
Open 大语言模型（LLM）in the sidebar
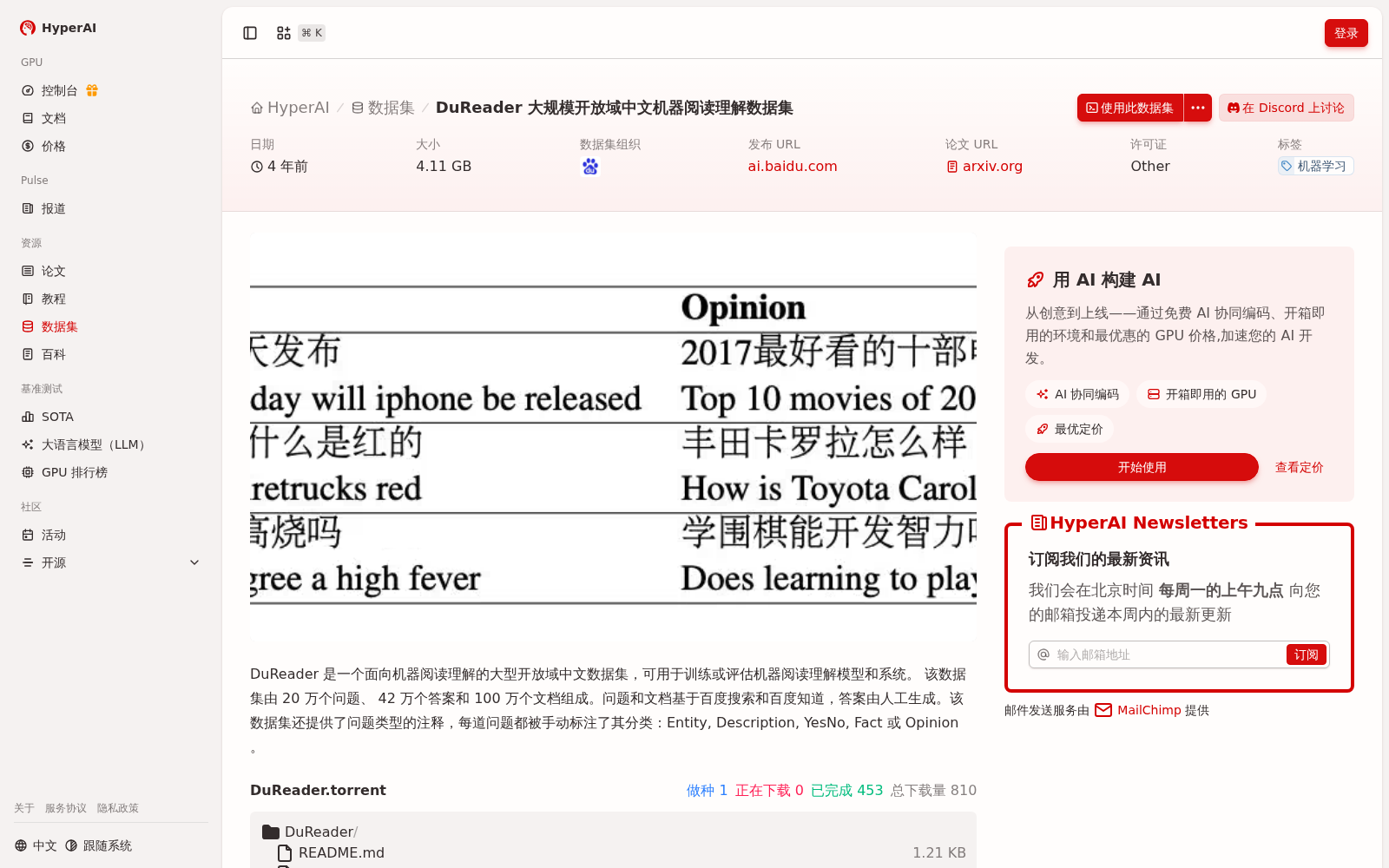[x=111, y=444]
